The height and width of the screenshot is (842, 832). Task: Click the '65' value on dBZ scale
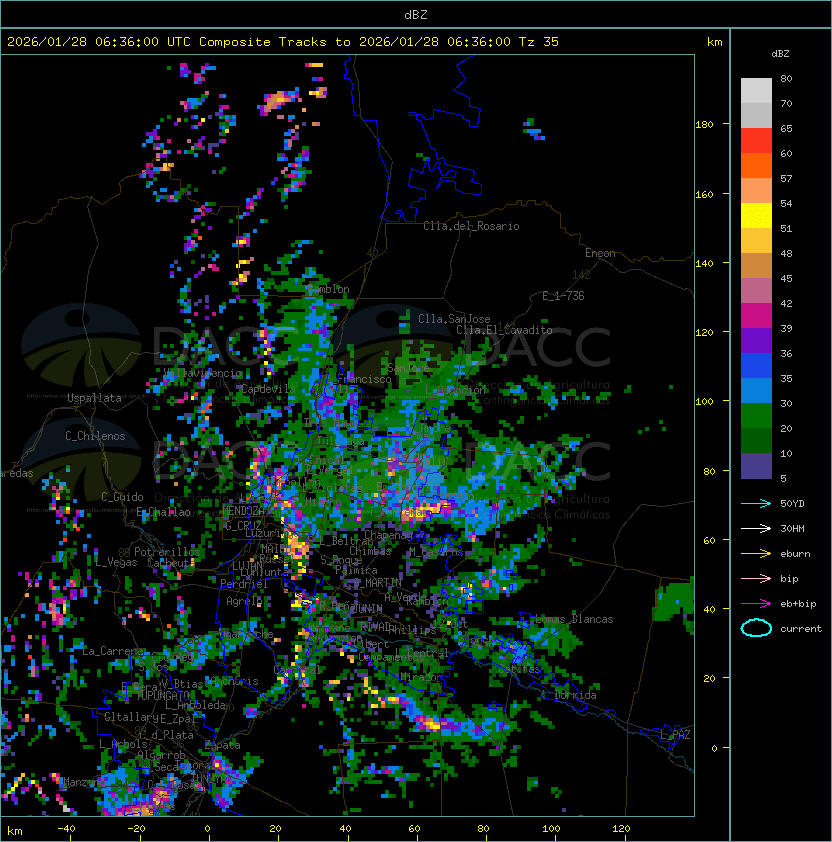[786, 128]
